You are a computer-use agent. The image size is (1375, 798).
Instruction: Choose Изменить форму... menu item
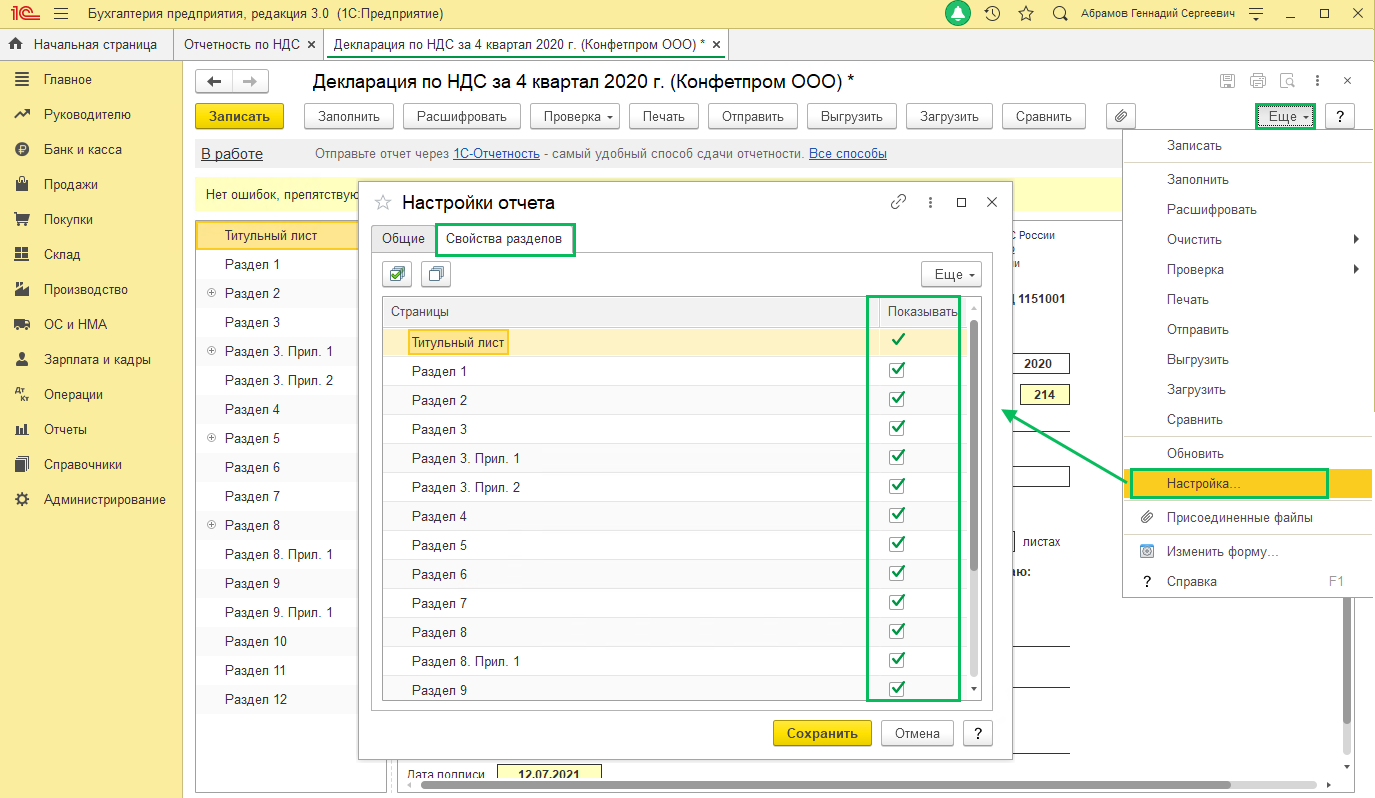point(1249,552)
